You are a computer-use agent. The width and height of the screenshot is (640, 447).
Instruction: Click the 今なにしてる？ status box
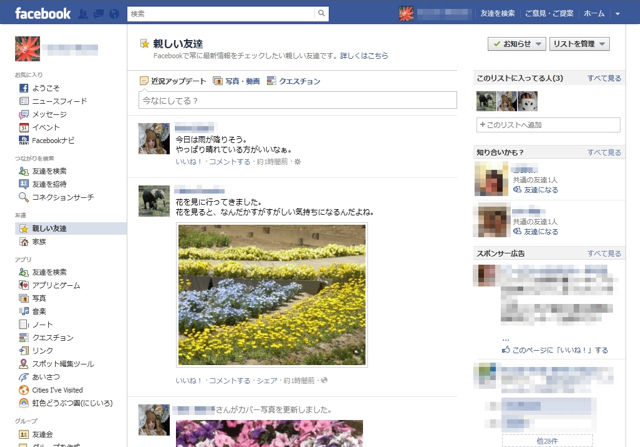click(298, 100)
